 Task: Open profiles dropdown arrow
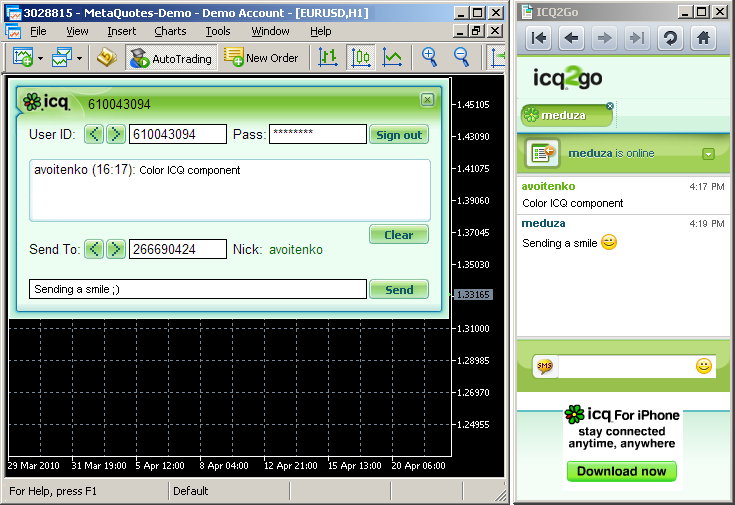click(x=79, y=58)
